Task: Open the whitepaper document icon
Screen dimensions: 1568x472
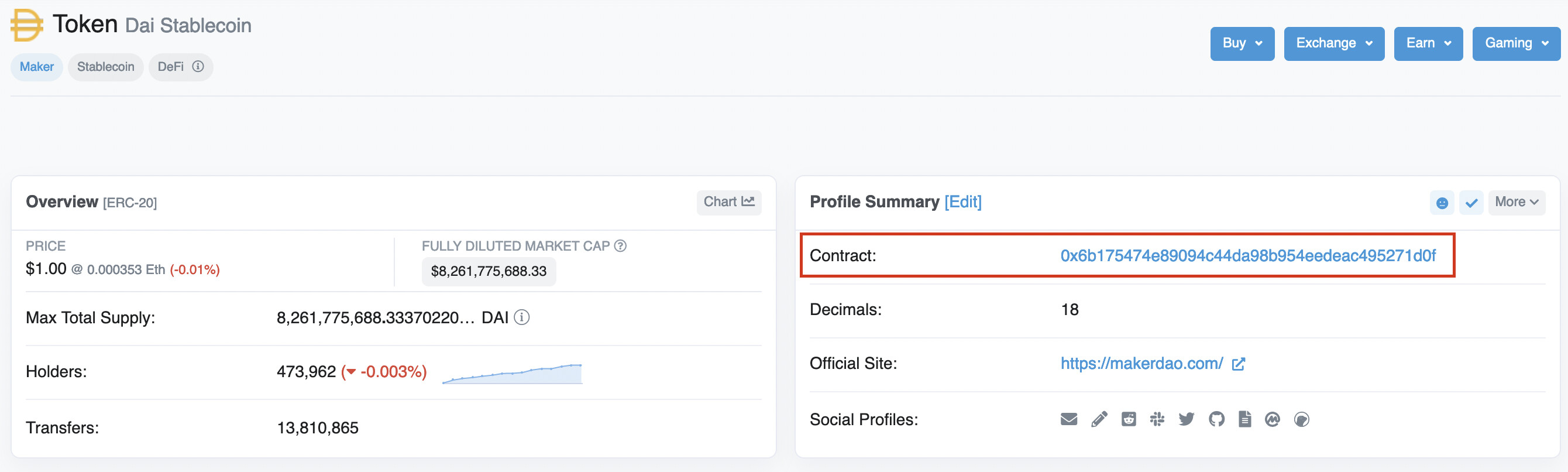Action: point(1245,419)
